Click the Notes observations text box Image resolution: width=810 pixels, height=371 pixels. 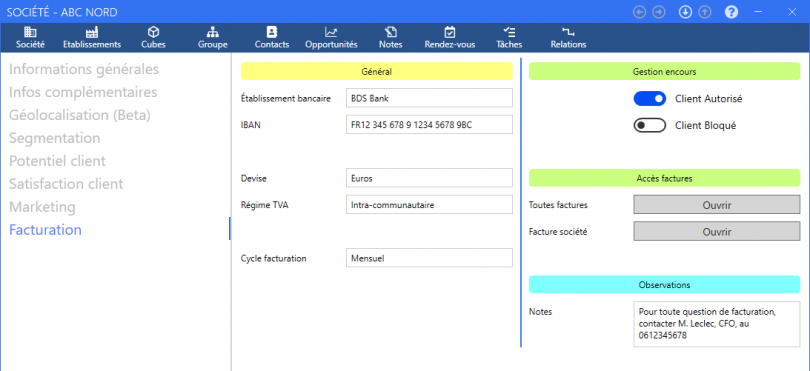coord(716,324)
